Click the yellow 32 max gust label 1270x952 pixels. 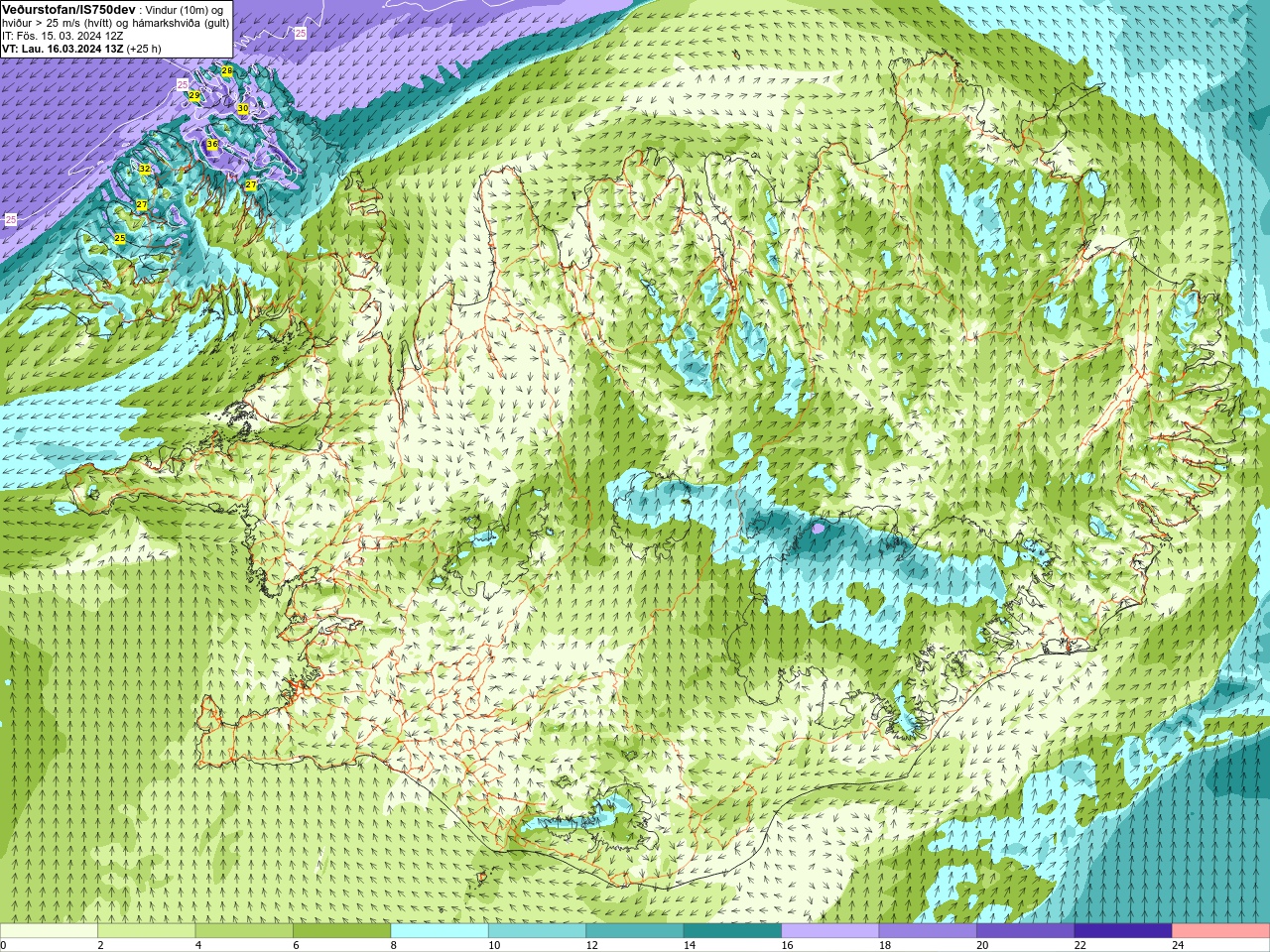(144, 170)
